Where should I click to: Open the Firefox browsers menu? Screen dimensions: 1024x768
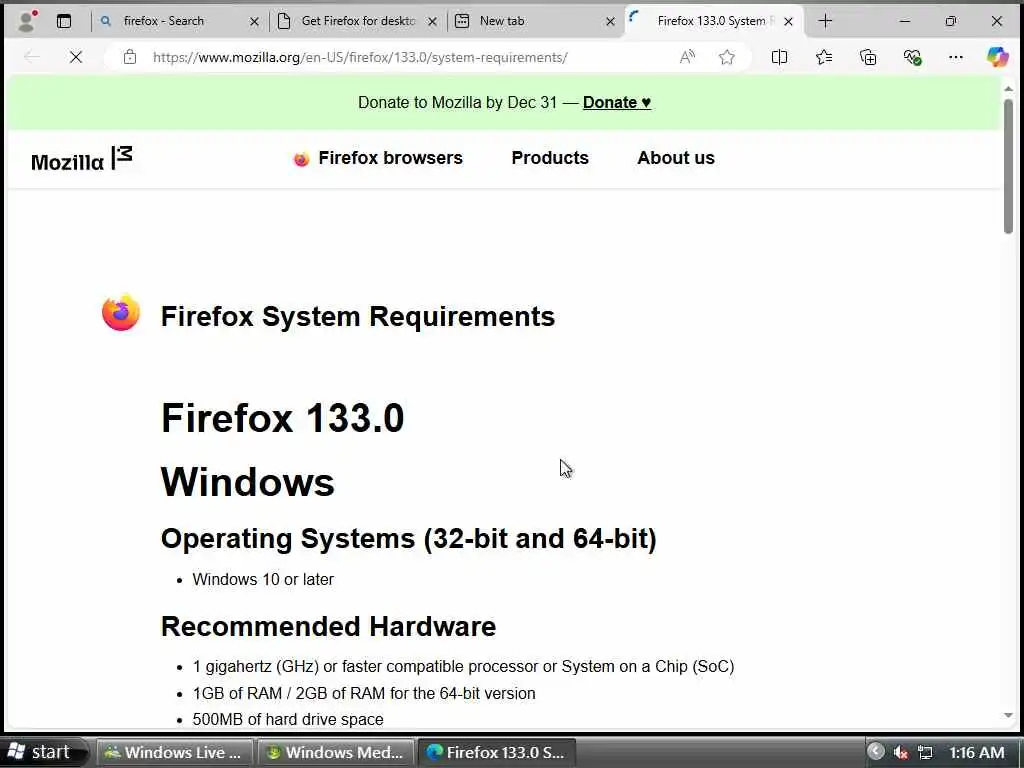[378, 158]
